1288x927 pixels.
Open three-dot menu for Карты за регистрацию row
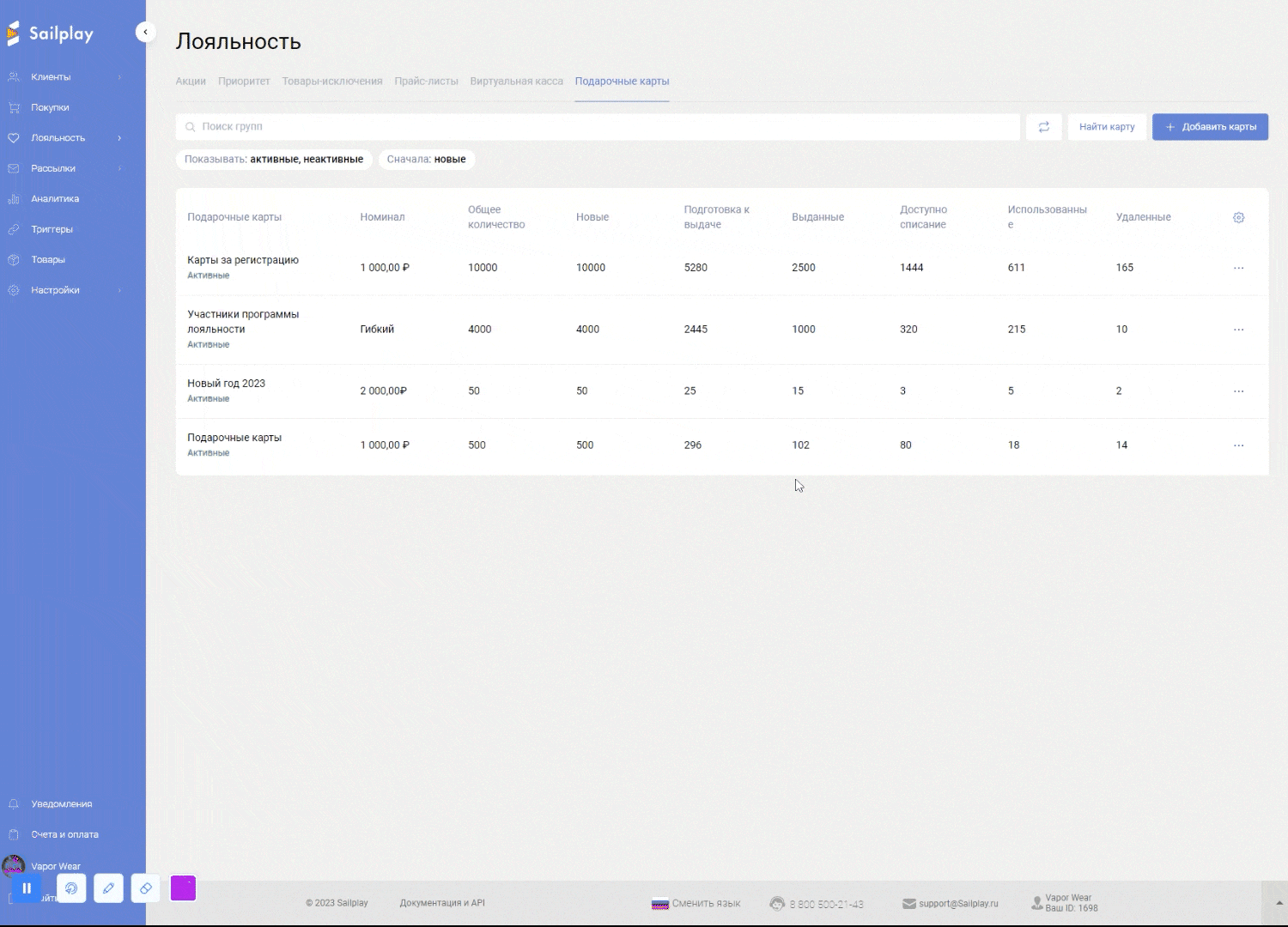tap(1238, 268)
